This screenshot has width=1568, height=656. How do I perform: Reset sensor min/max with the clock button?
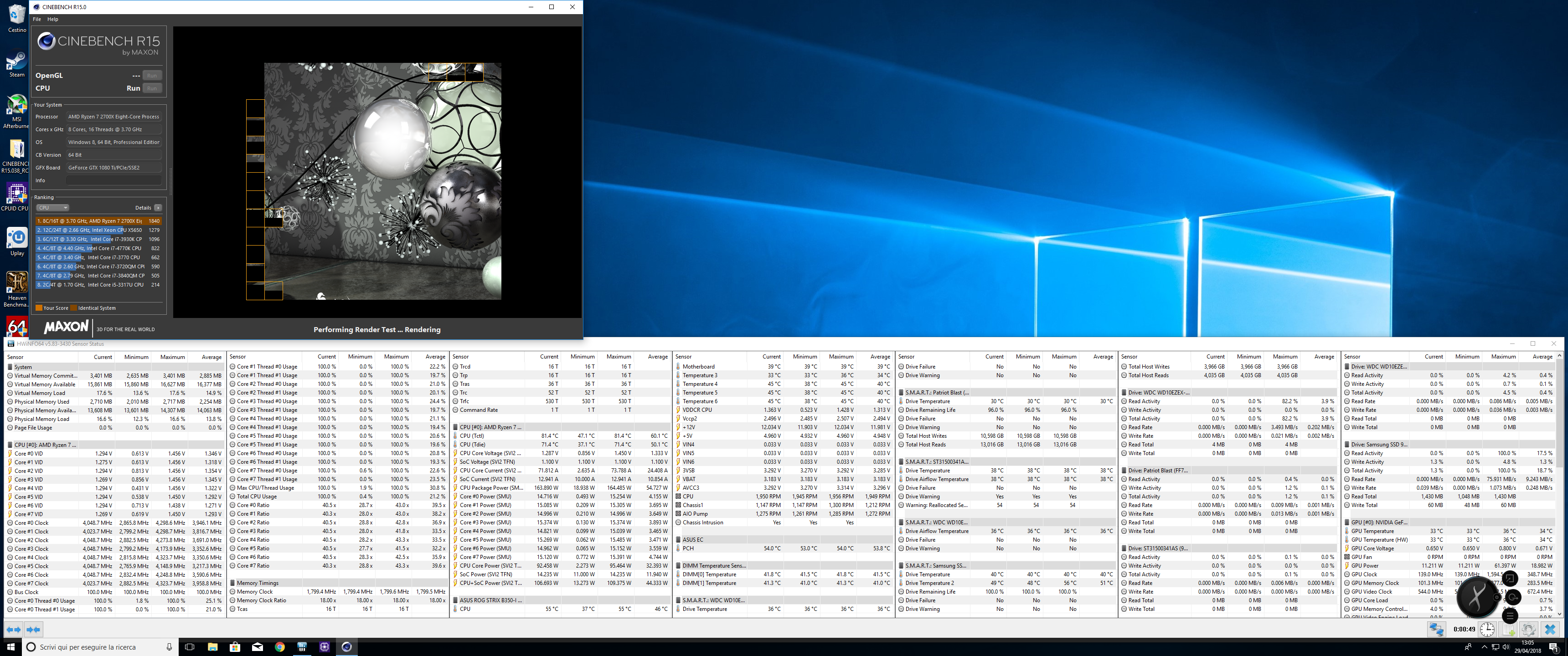(x=1487, y=629)
